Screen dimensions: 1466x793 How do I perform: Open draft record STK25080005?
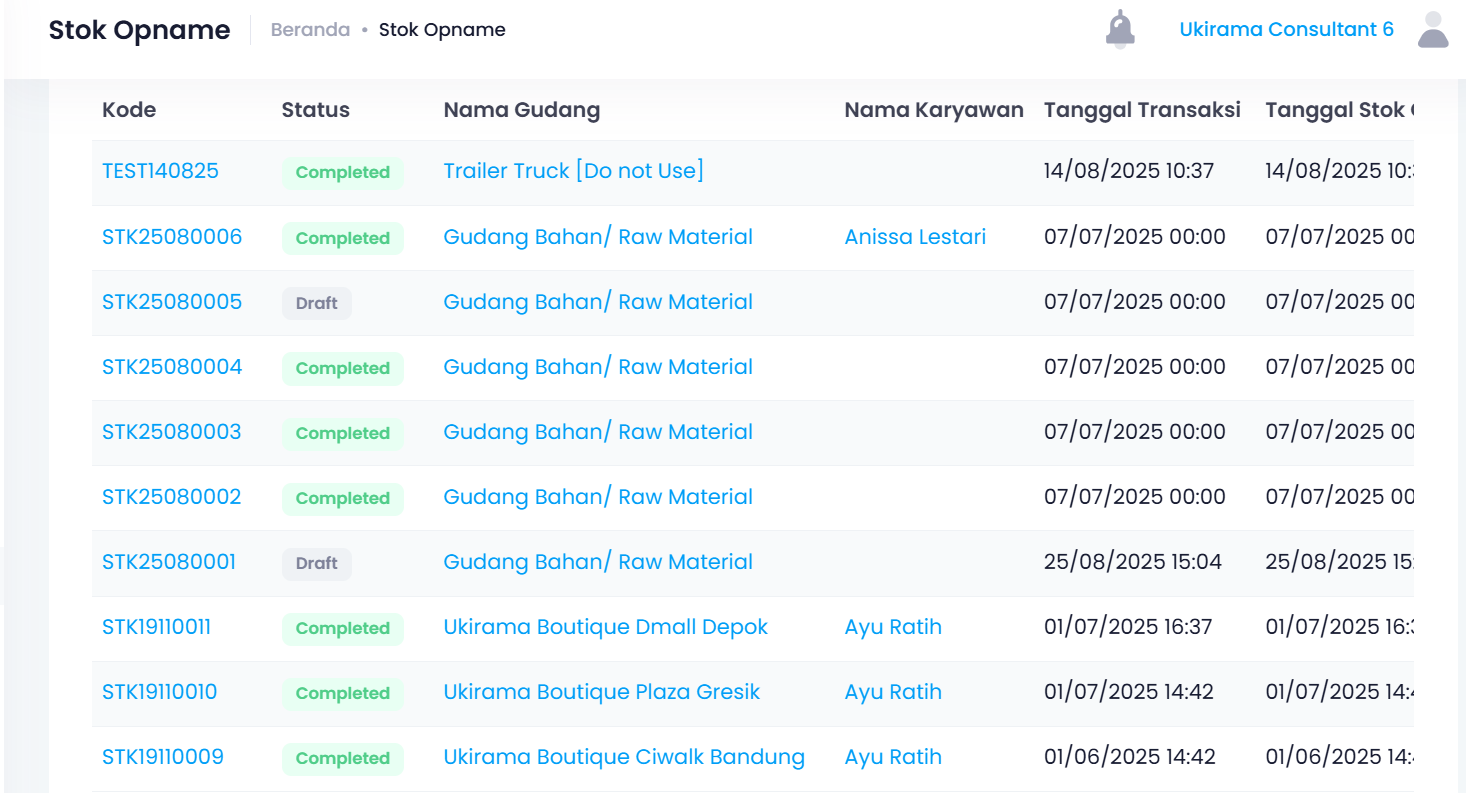[171, 301]
